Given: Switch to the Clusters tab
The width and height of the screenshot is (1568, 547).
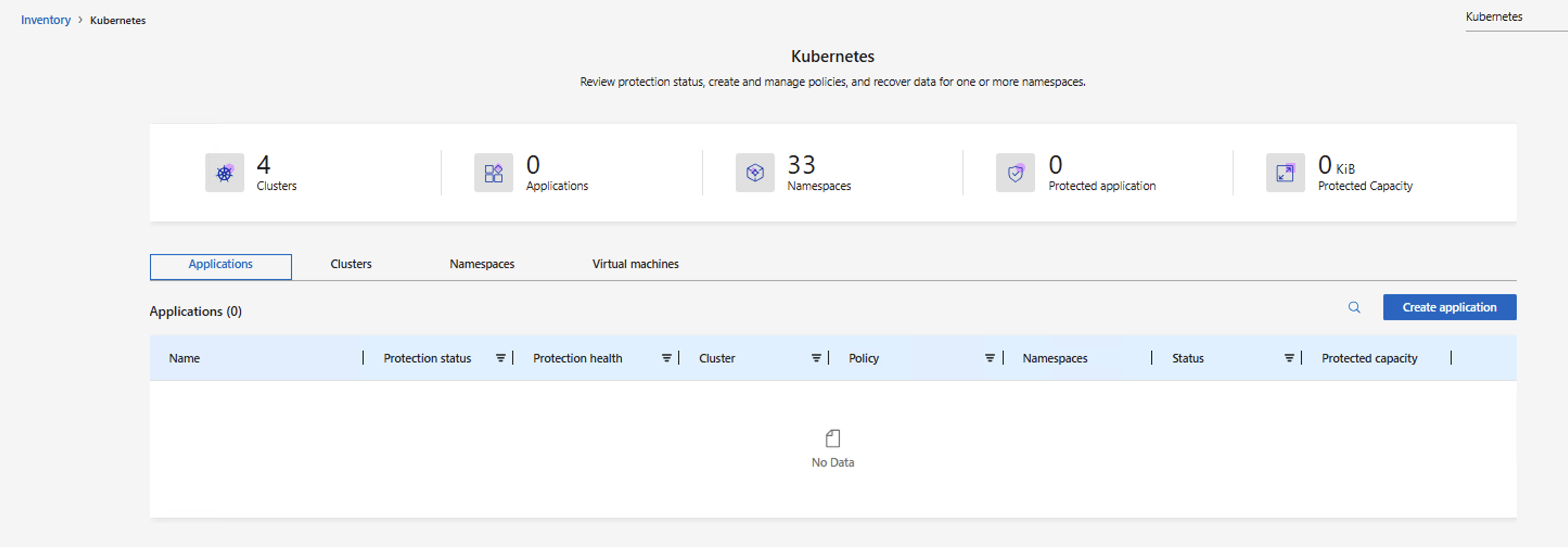Looking at the screenshot, I should 351,264.
